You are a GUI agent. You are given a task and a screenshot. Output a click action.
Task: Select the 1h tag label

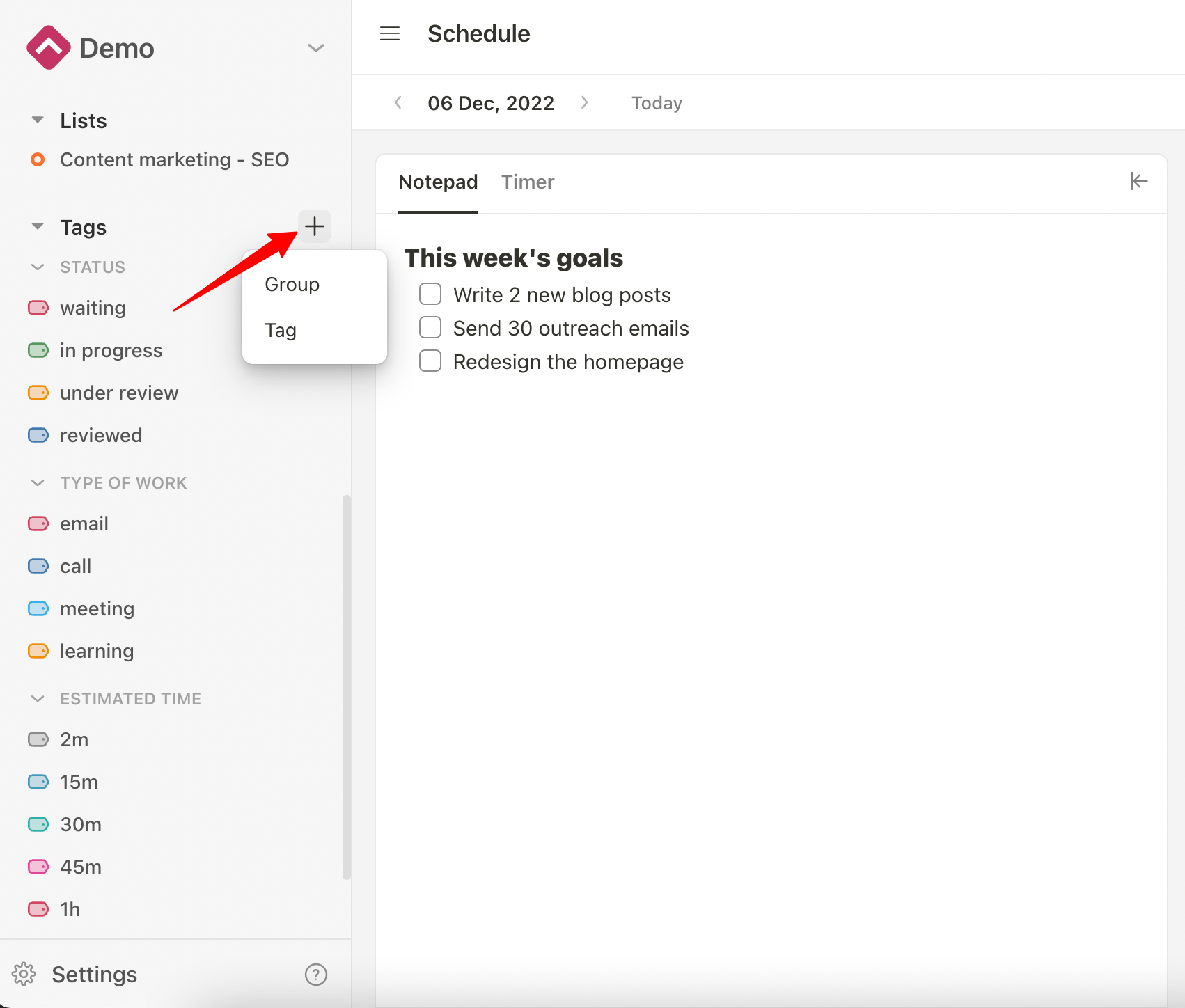coord(70,909)
